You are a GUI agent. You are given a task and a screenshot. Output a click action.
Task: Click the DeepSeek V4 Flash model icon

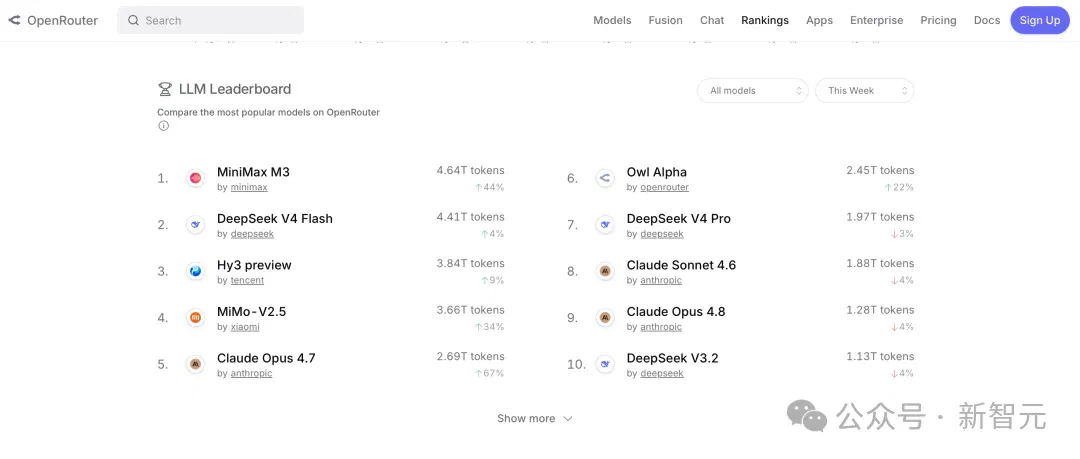(196, 225)
